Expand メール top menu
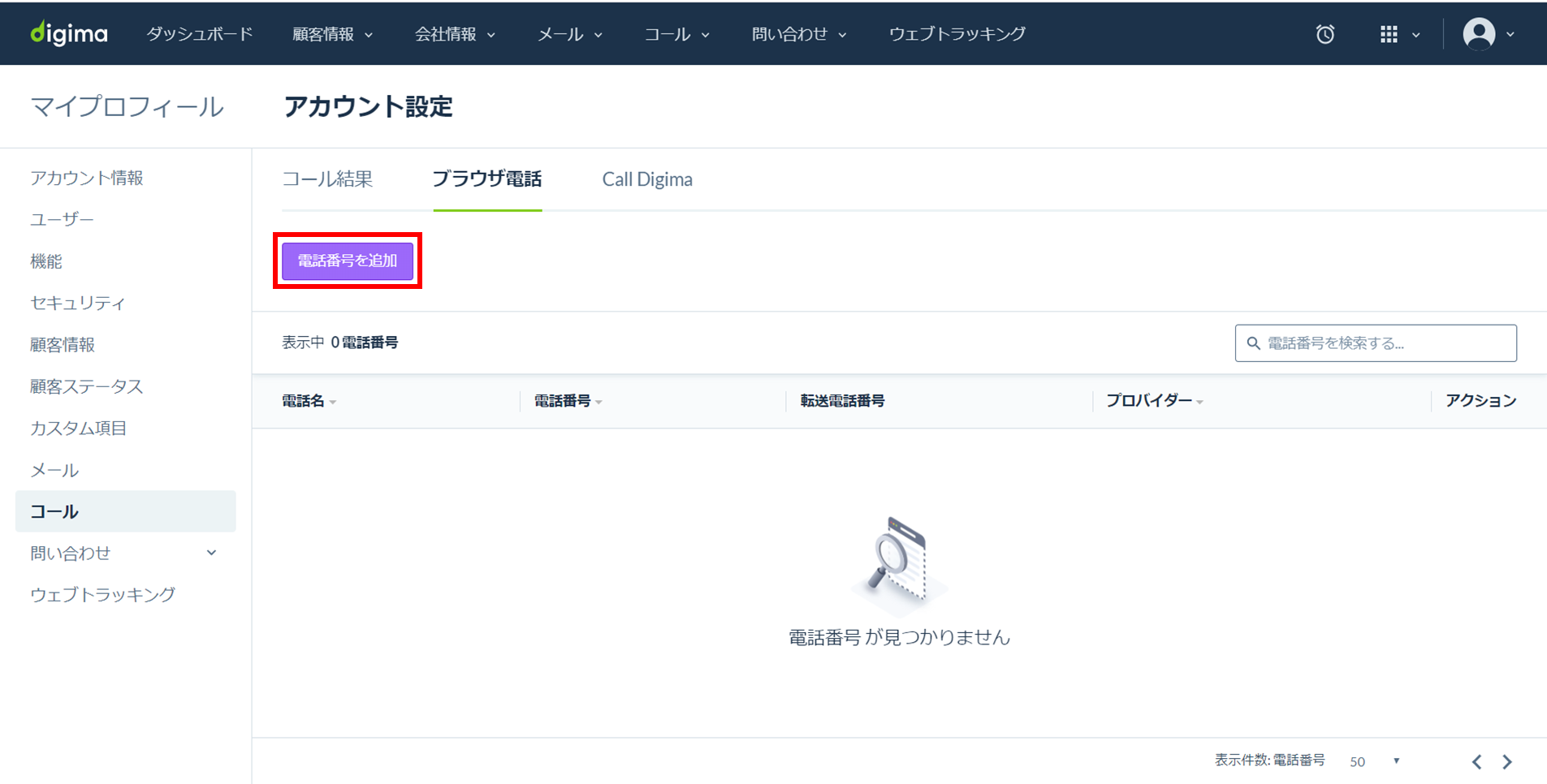 570,34
